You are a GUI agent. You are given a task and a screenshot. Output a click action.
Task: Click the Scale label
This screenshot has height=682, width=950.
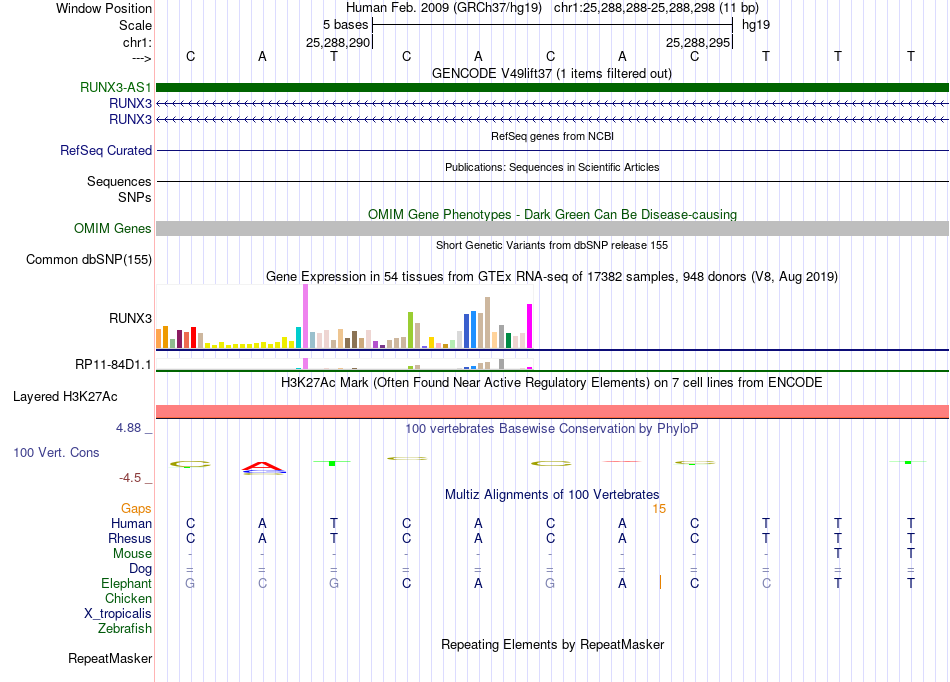[135, 25]
